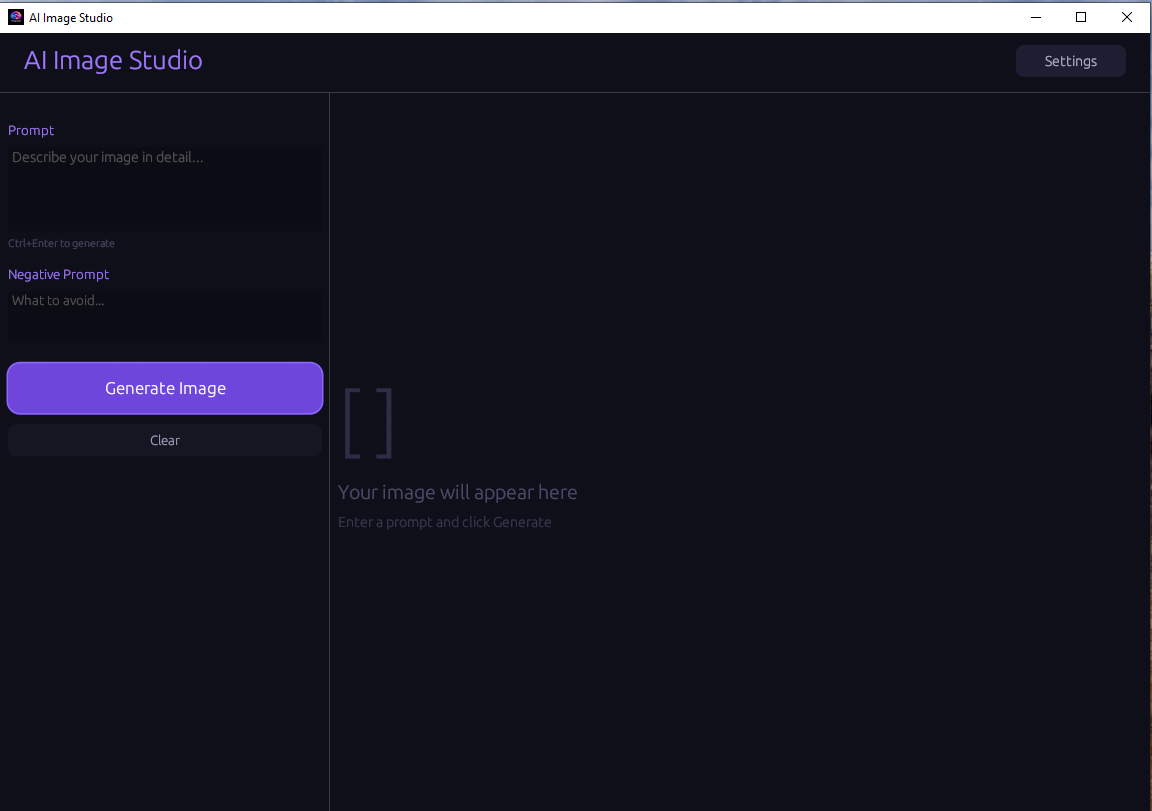Click the top header bar area
Screen dimensions: 1152x811
point(600,60)
